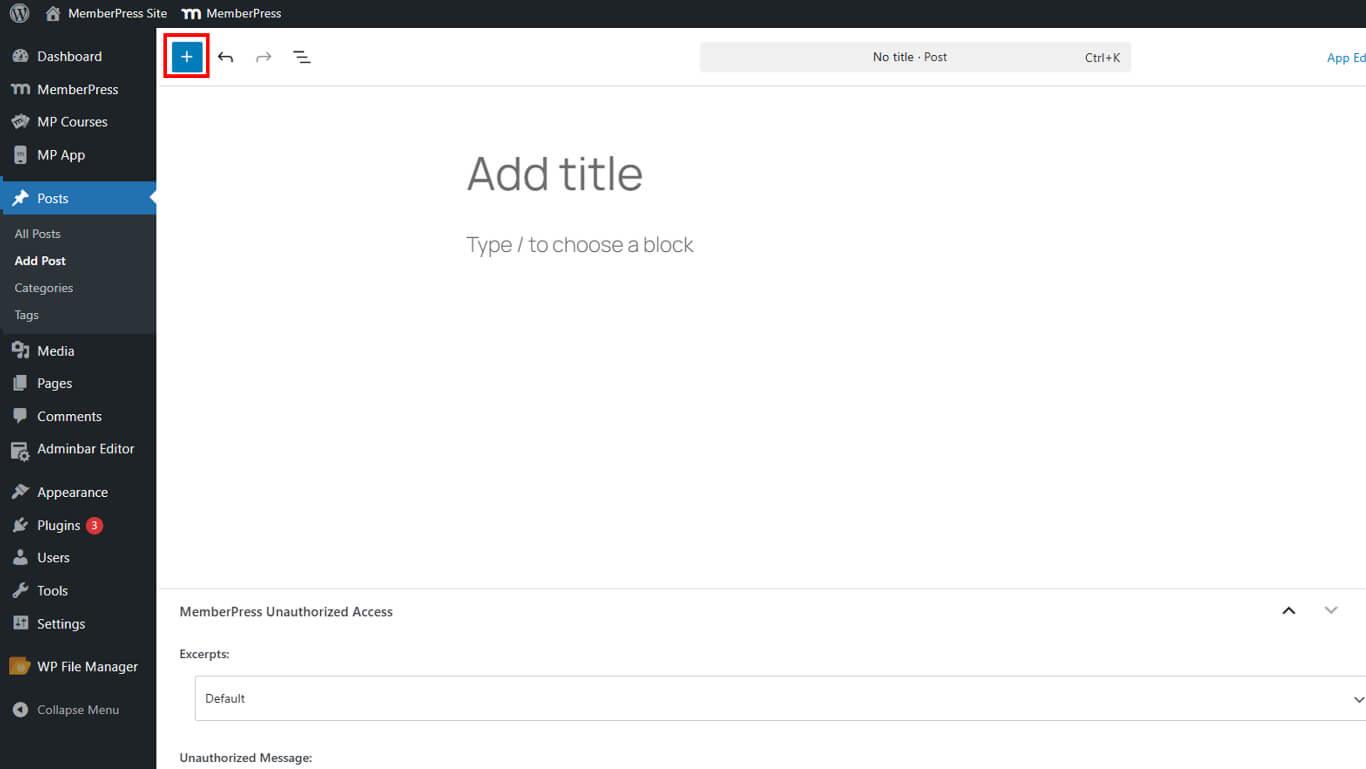Viewport: 1366px width, 769px height.
Task: Click the WordPress logo in admin bar
Action: (20, 14)
